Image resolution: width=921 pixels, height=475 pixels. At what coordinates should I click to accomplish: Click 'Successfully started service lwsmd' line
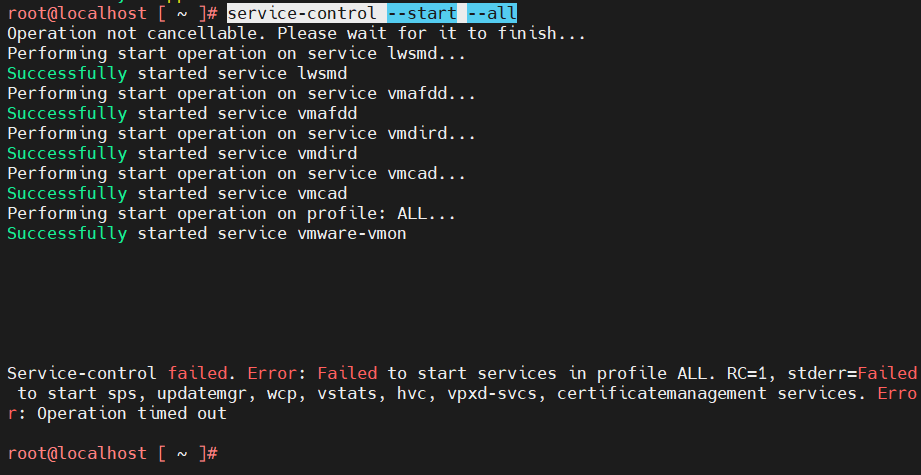[x=176, y=73]
